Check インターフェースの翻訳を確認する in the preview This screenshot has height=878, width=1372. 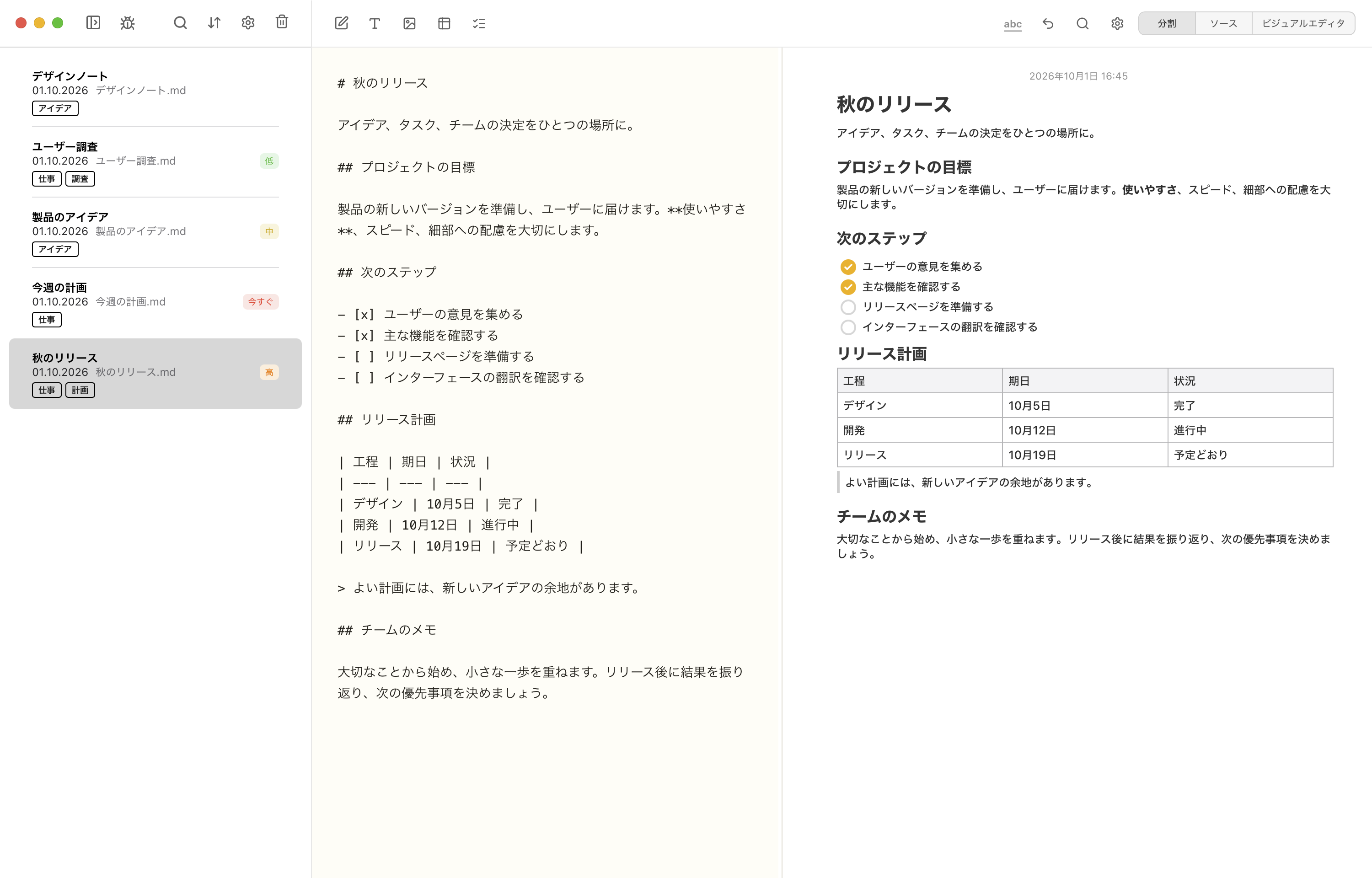847,327
